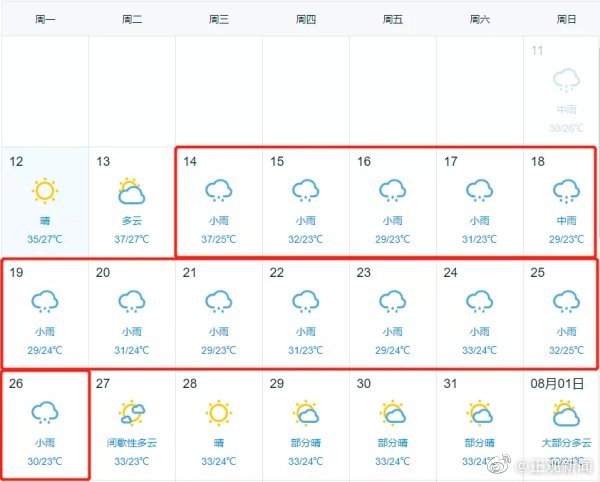The width and height of the screenshot is (600, 482).
Task: Click the moderate rain icon on day 18
Action: point(566,191)
